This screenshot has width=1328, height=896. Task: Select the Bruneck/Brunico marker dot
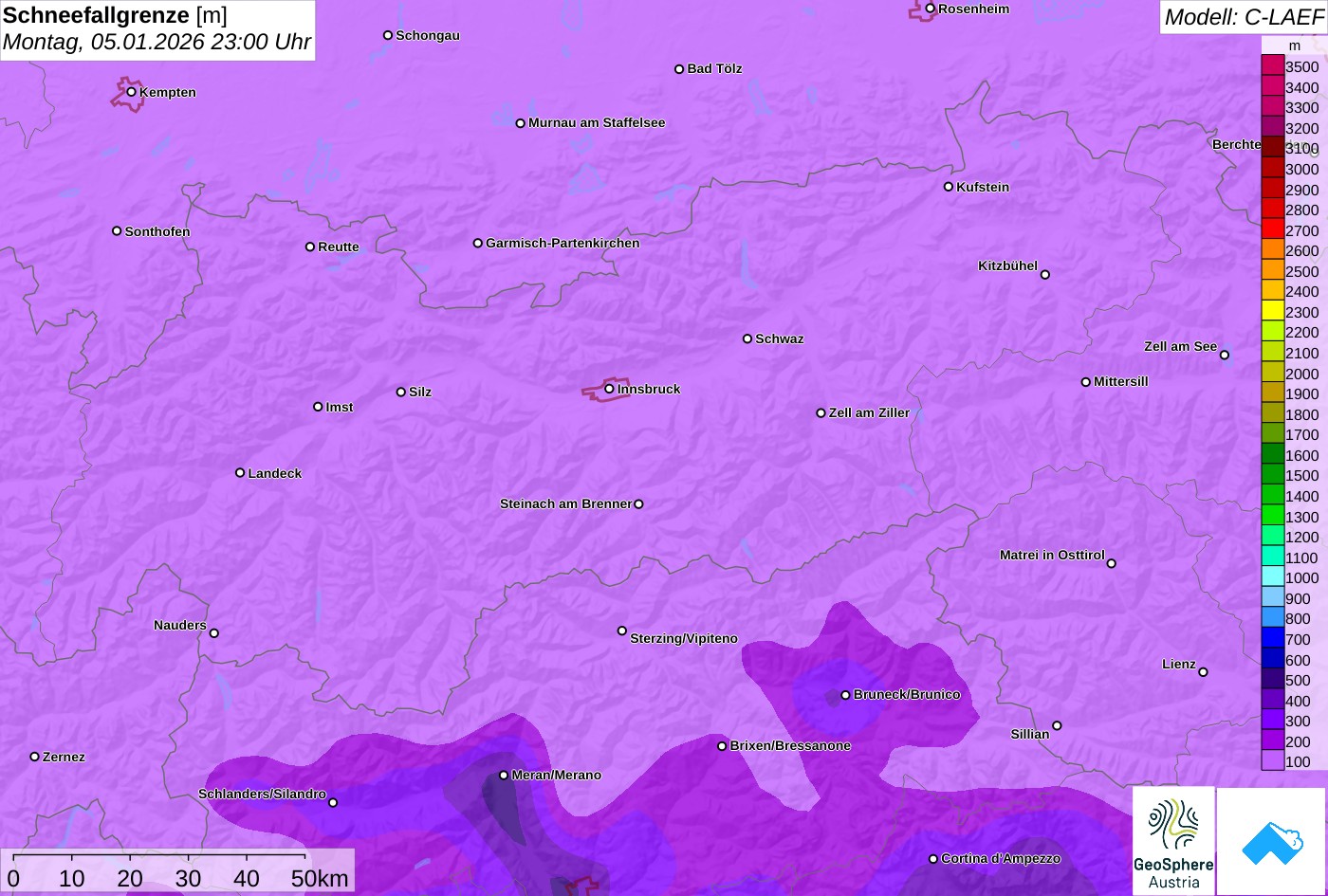click(846, 695)
